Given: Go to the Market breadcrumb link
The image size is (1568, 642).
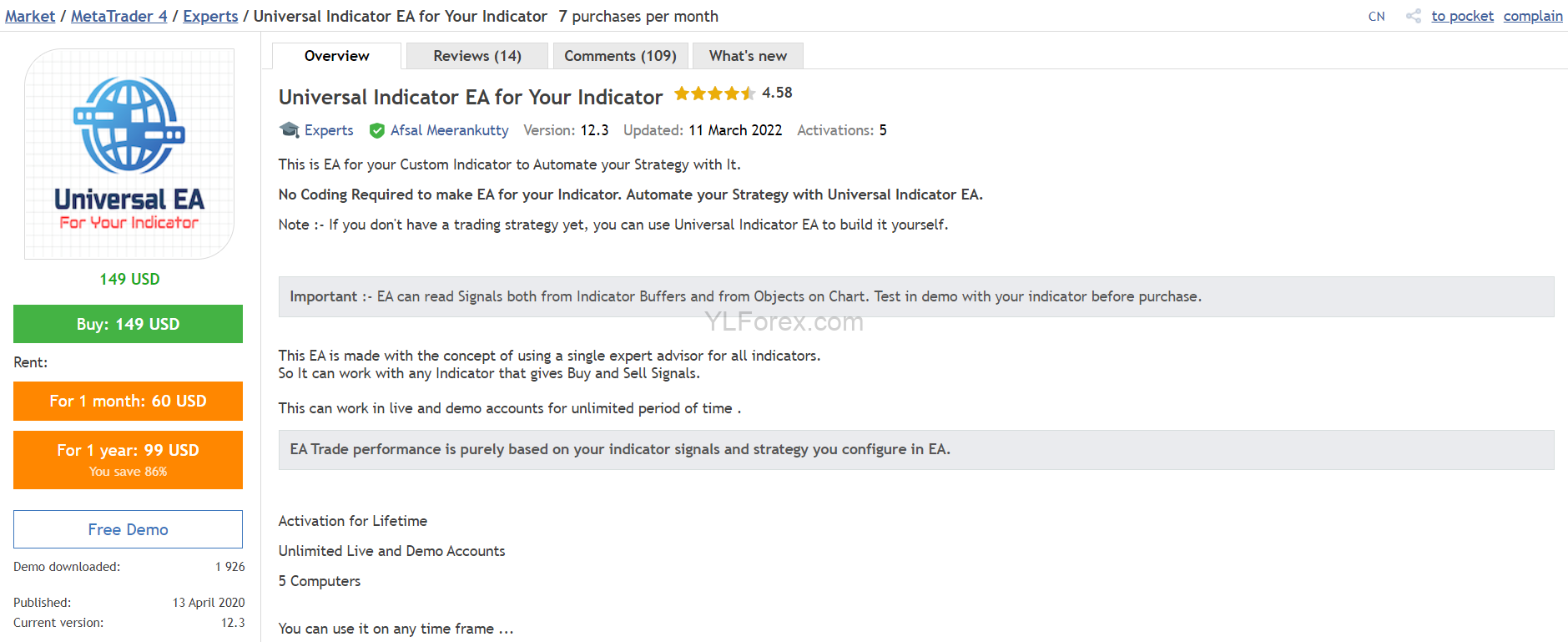Looking at the screenshot, I should pyautogui.click(x=30, y=16).
